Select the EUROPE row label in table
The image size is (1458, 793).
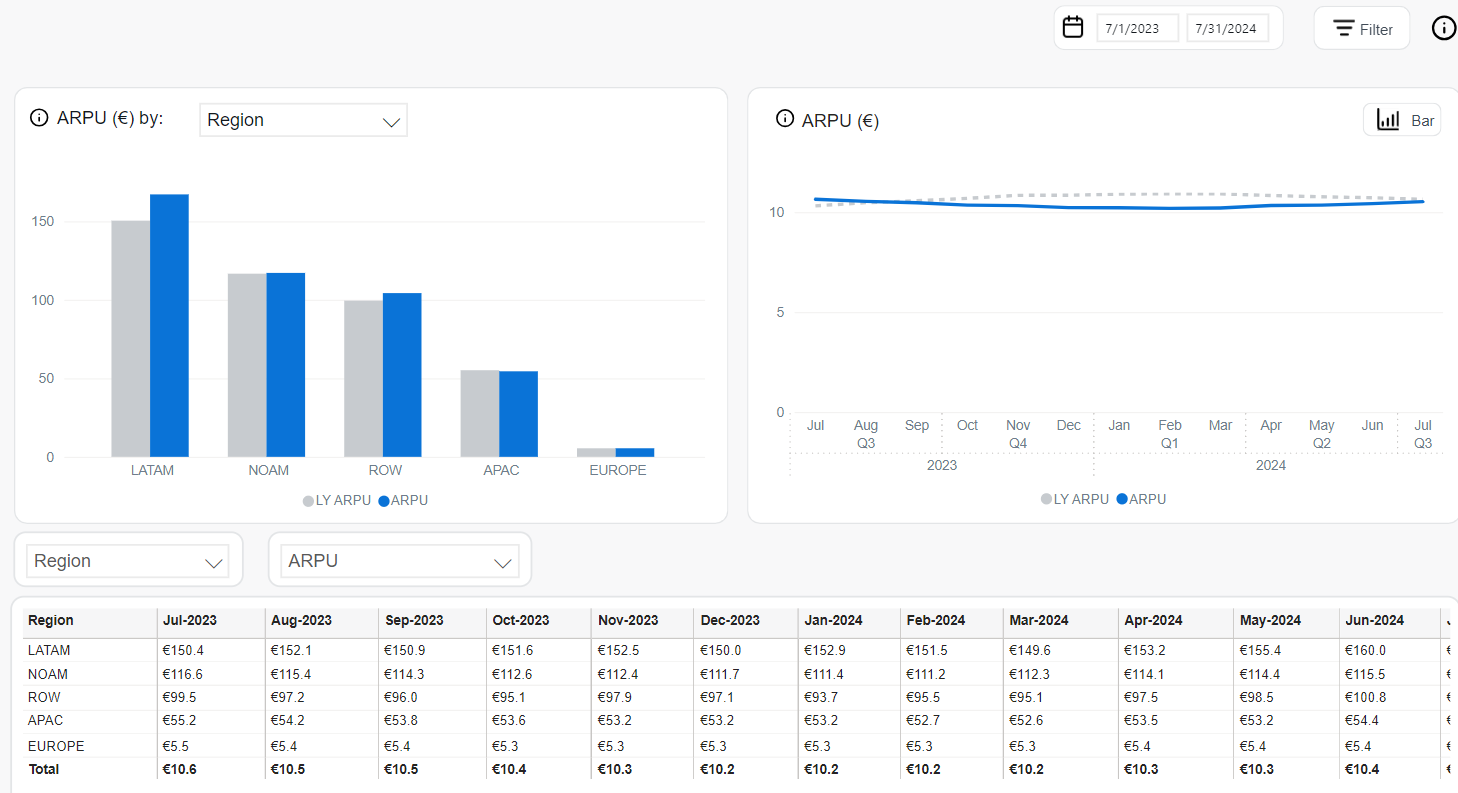(x=56, y=746)
